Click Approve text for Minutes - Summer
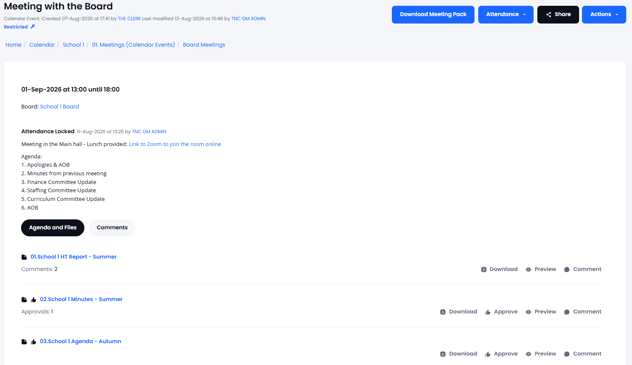The width and height of the screenshot is (632, 365). [x=506, y=312]
